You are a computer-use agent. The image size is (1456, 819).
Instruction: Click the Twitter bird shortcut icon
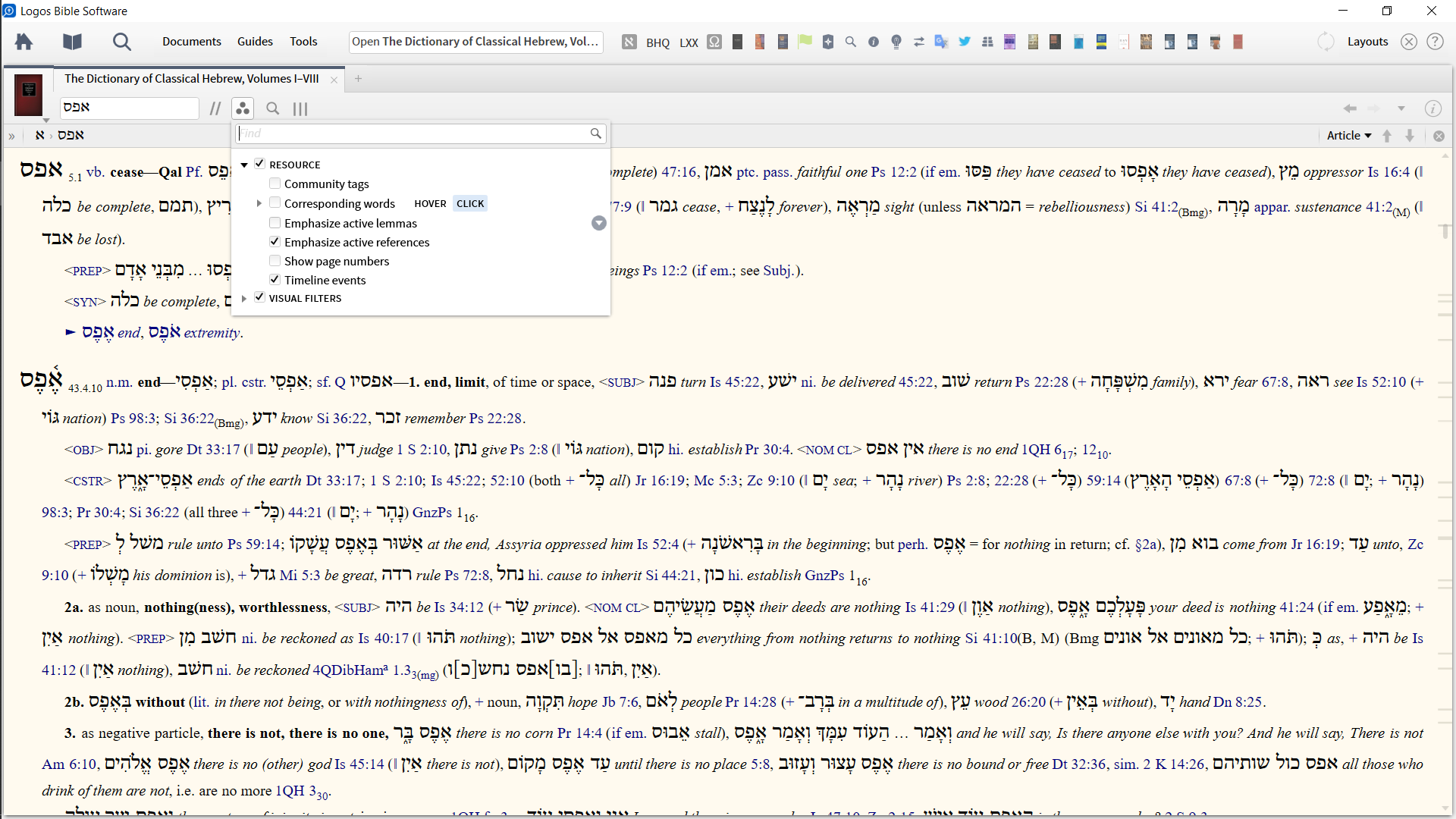tap(964, 42)
